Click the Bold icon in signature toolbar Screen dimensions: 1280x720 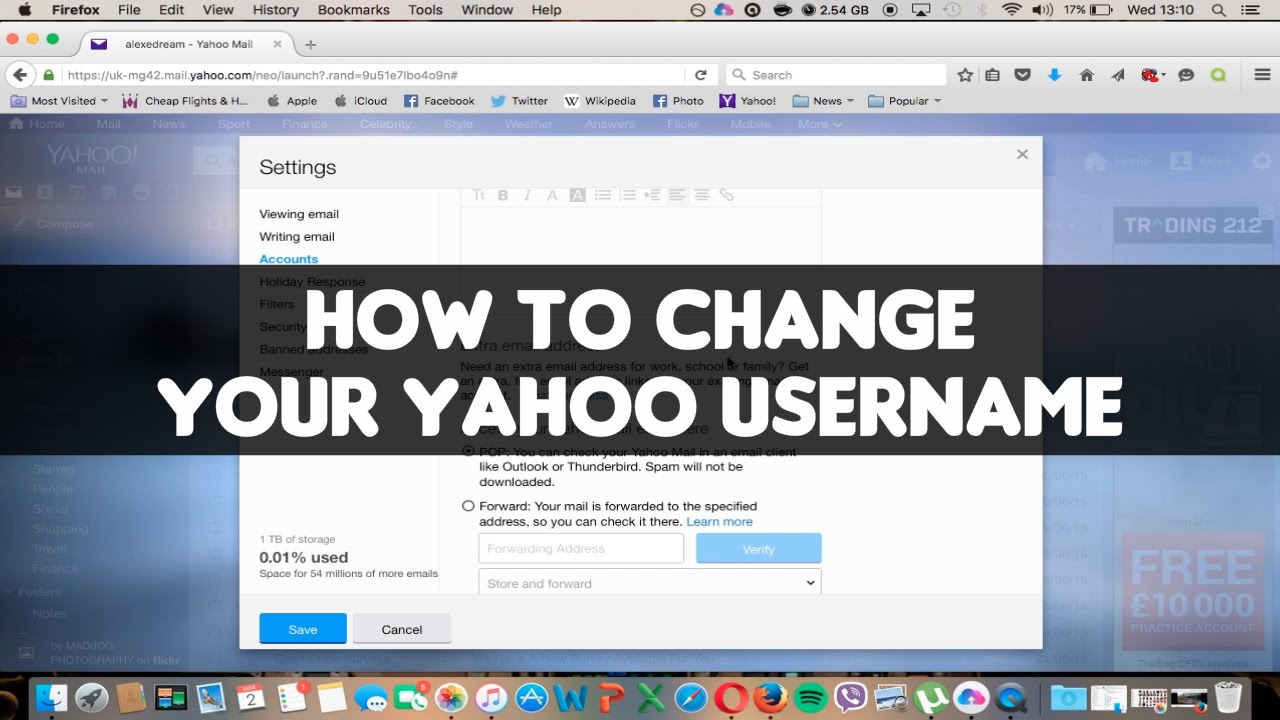click(503, 195)
